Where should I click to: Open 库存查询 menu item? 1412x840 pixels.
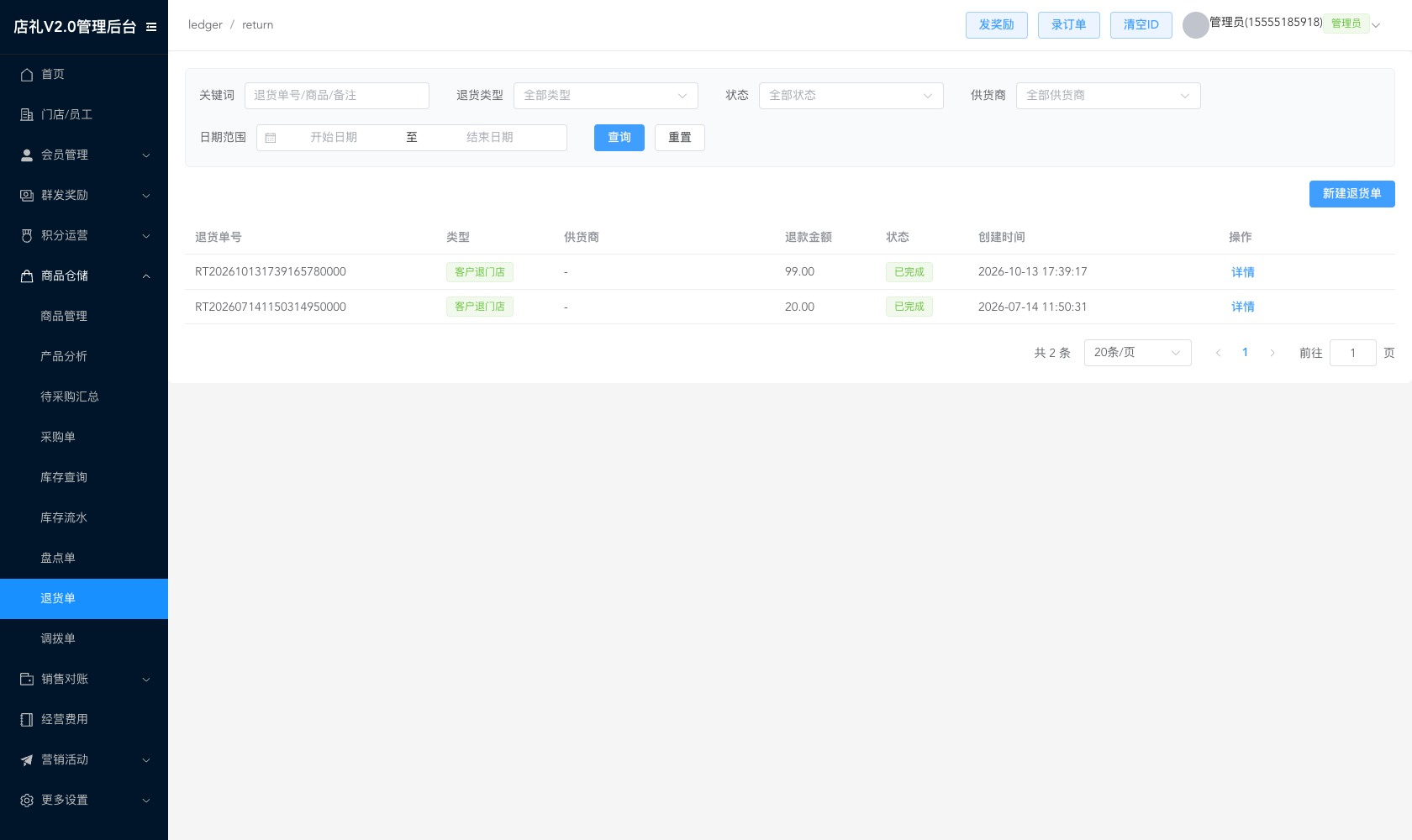click(x=84, y=478)
